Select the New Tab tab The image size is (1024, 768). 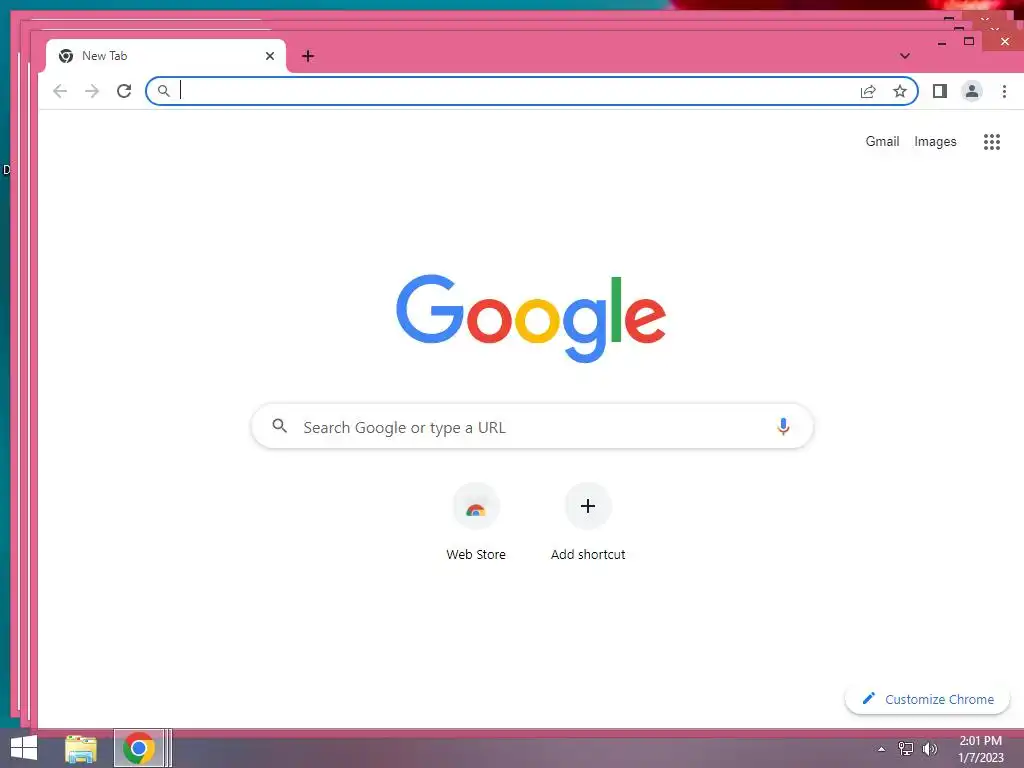point(165,56)
